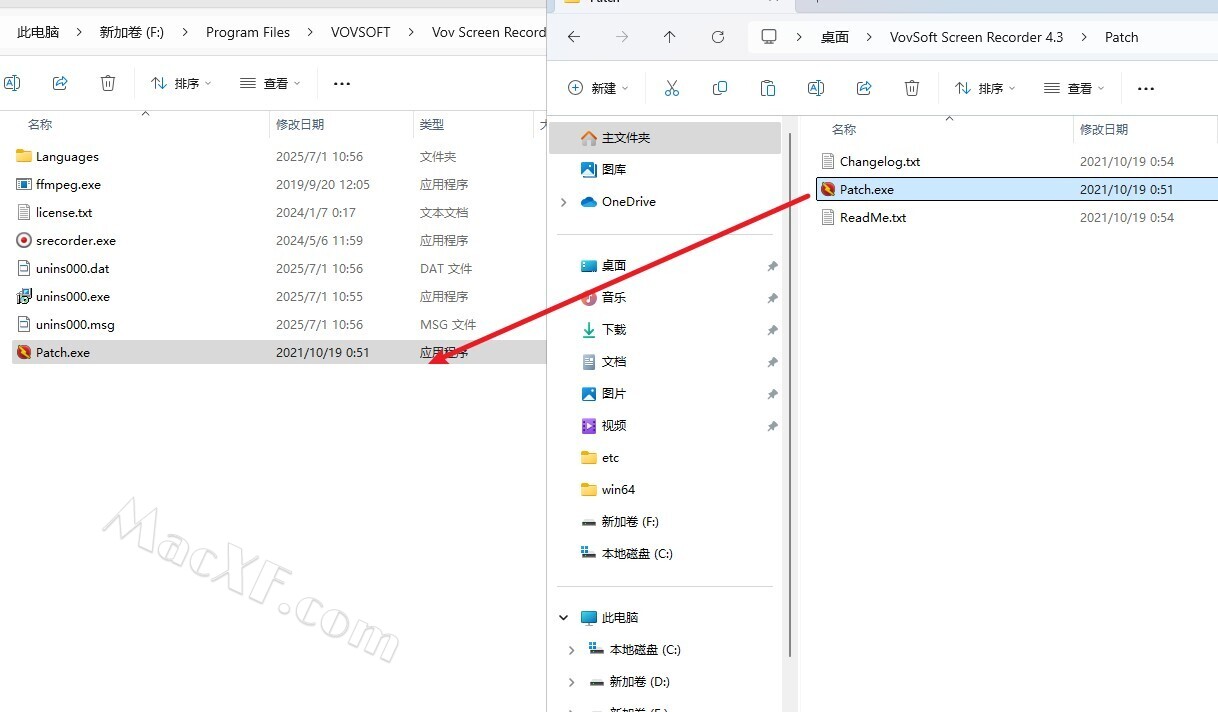1218x712 pixels.
Task: Select 主文件夹 in navigation pane
Action: click(x=665, y=138)
